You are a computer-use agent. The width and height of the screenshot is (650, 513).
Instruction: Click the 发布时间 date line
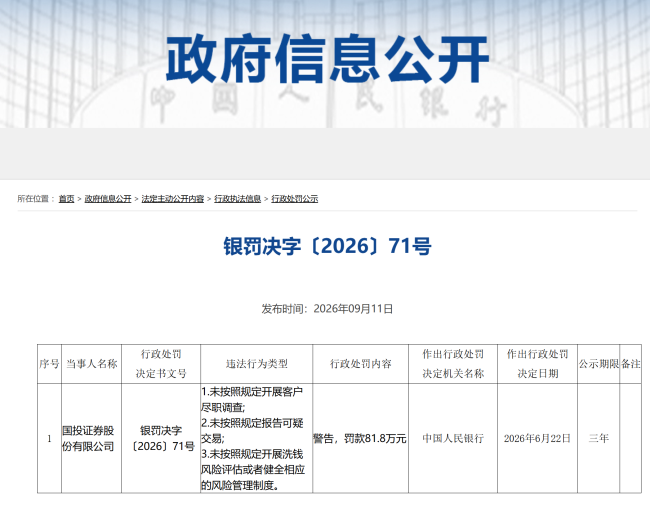click(x=327, y=309)
